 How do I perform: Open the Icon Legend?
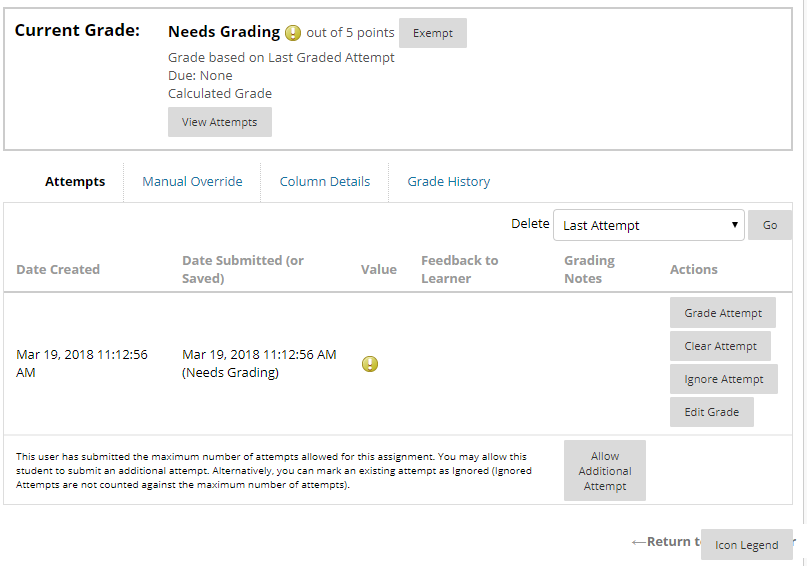(x=746, y=545)
